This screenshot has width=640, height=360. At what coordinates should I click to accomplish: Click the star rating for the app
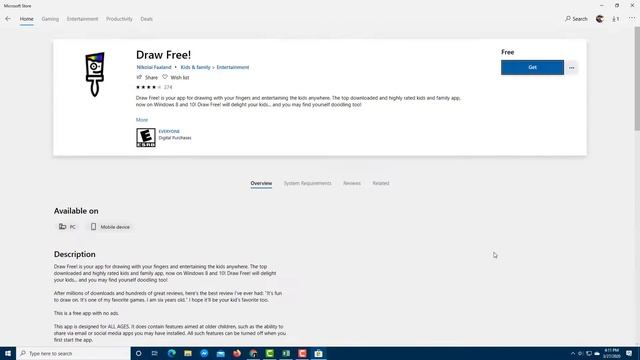pos(149,87)
